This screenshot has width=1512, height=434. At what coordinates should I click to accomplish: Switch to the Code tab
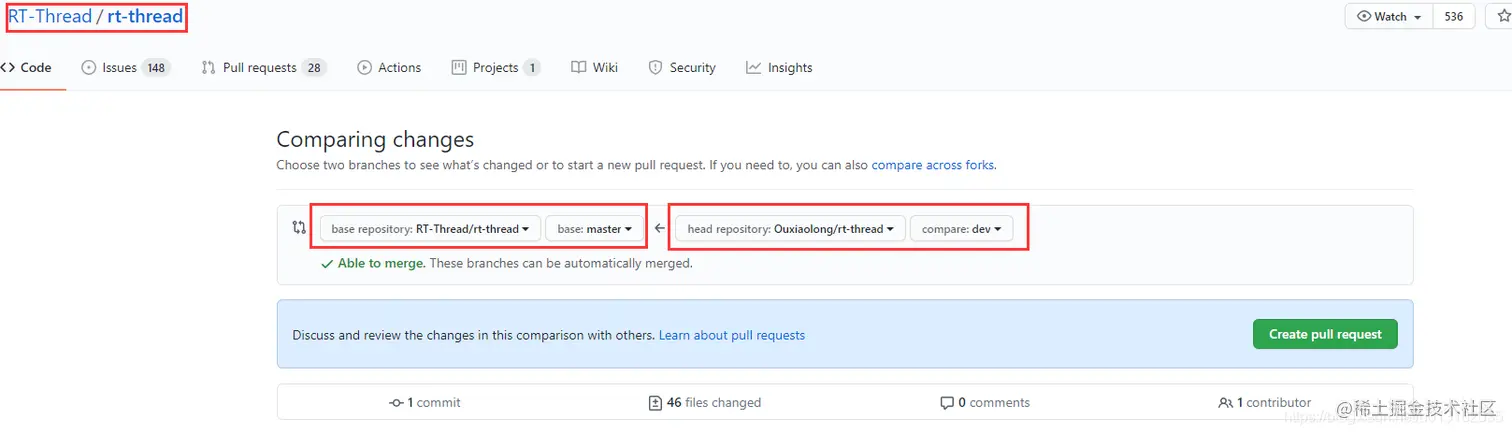click(26, 67)
